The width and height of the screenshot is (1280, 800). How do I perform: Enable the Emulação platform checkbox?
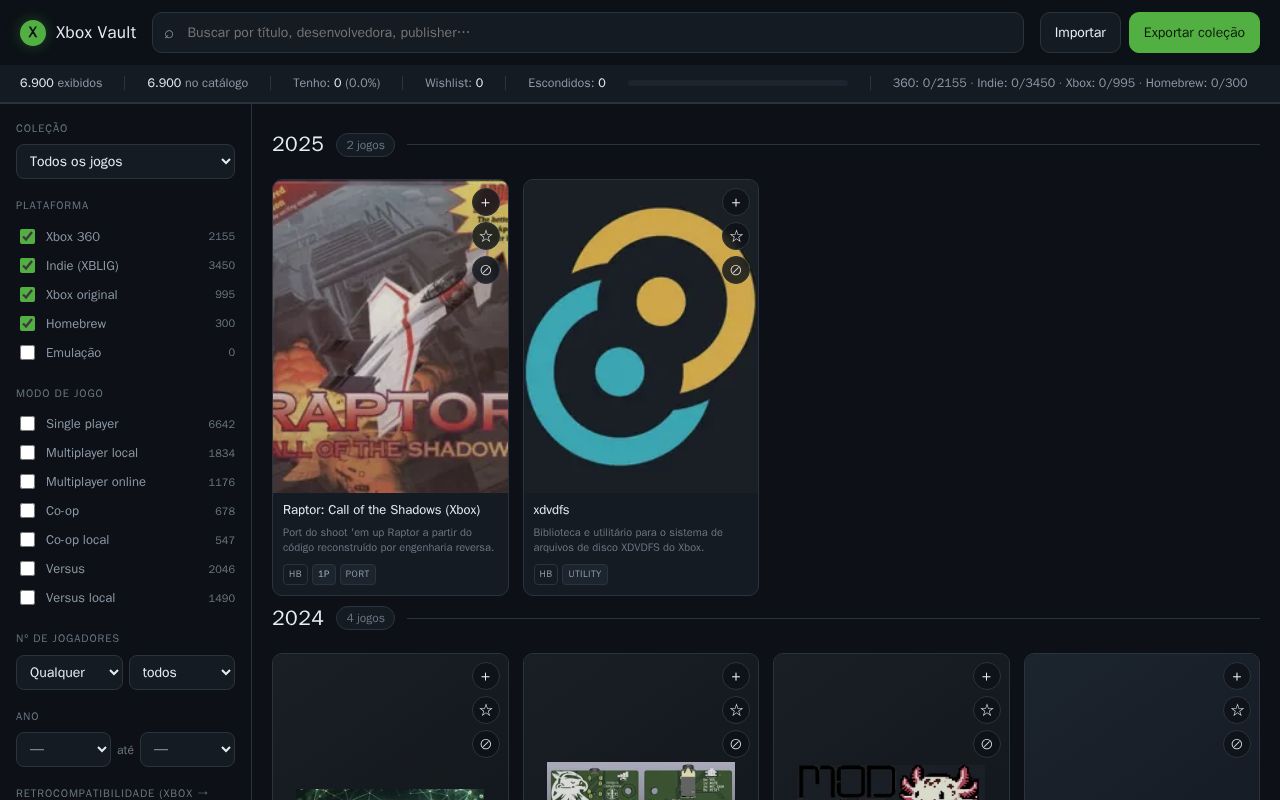[x=28, y=353]
